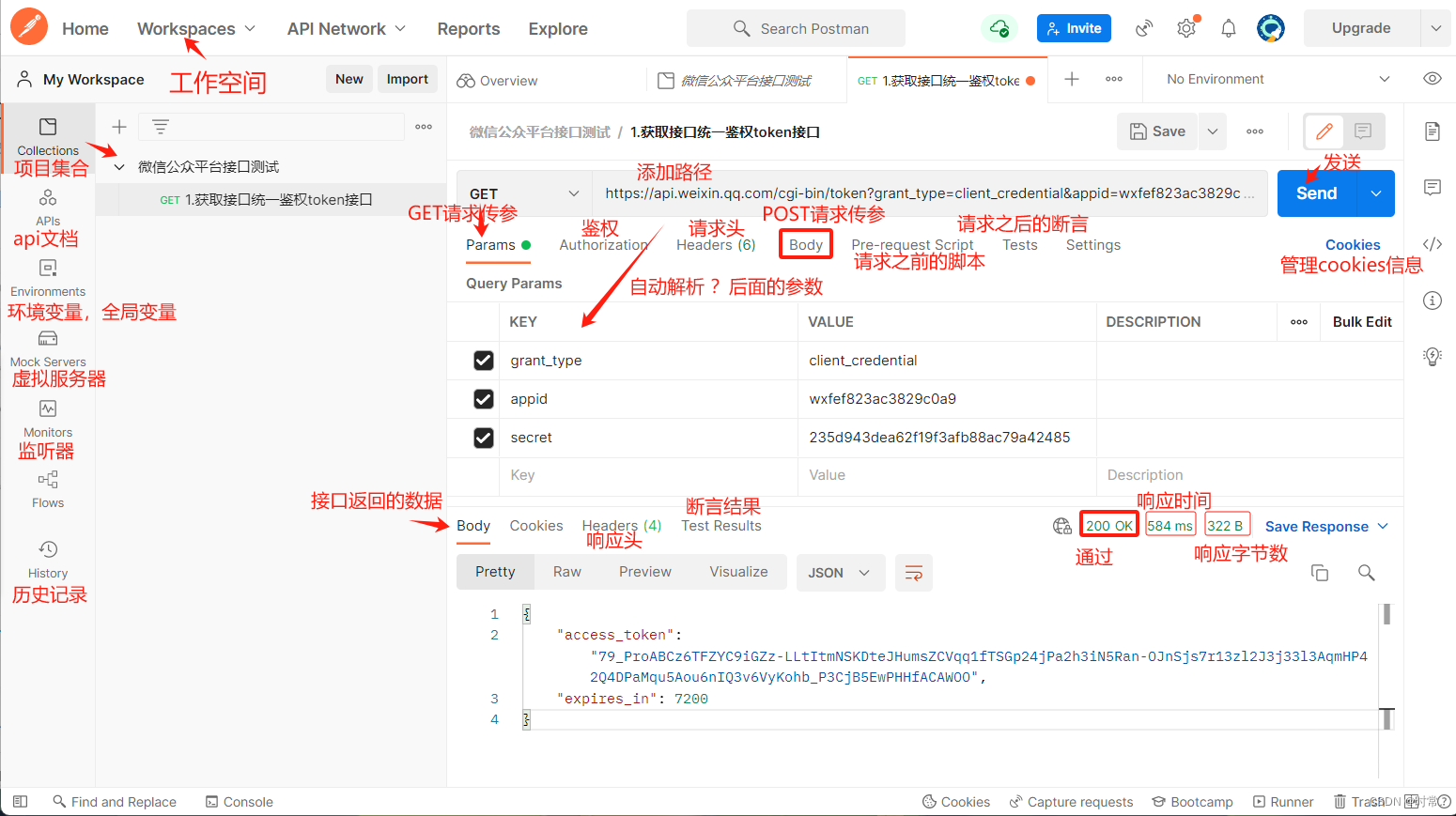Open the Mock Servers sidebar panel

[48, 348]
